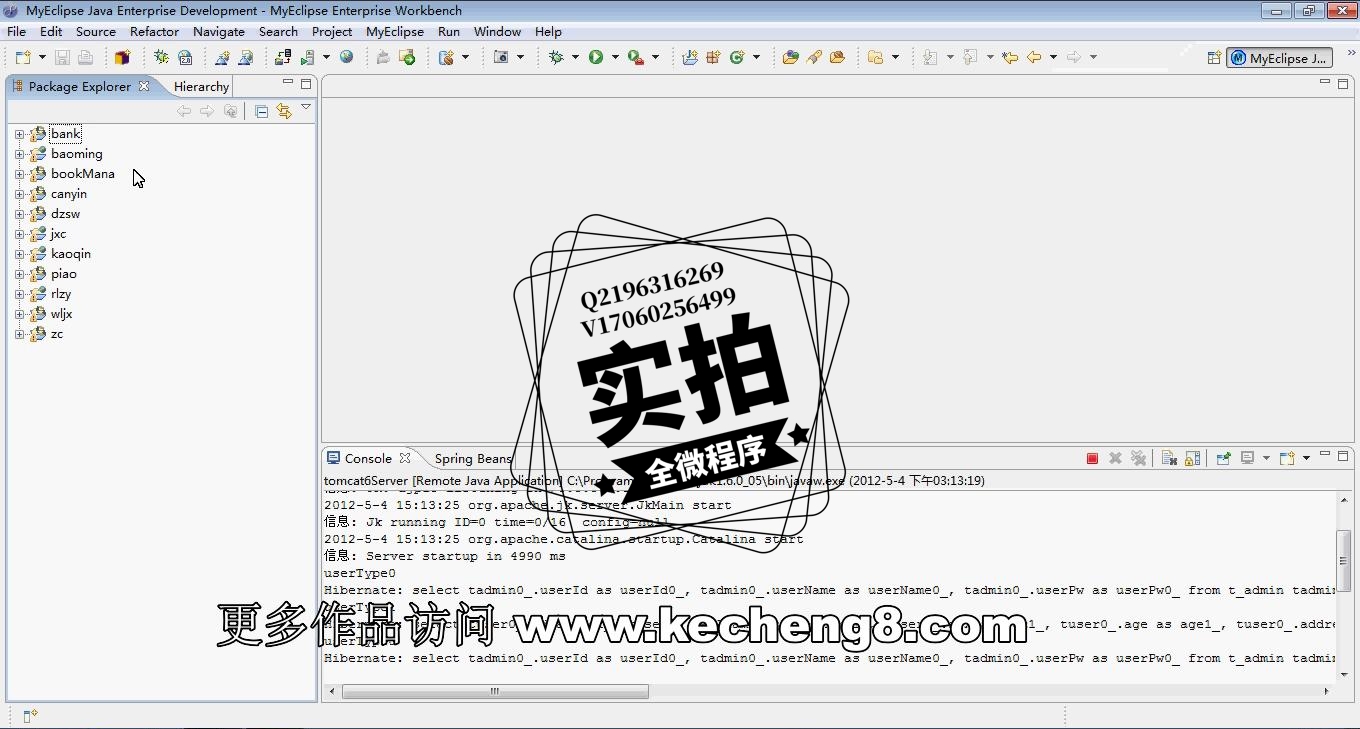Expand the kaoqin project
This screenshot has width=1360, height=729.
point(19,254)
